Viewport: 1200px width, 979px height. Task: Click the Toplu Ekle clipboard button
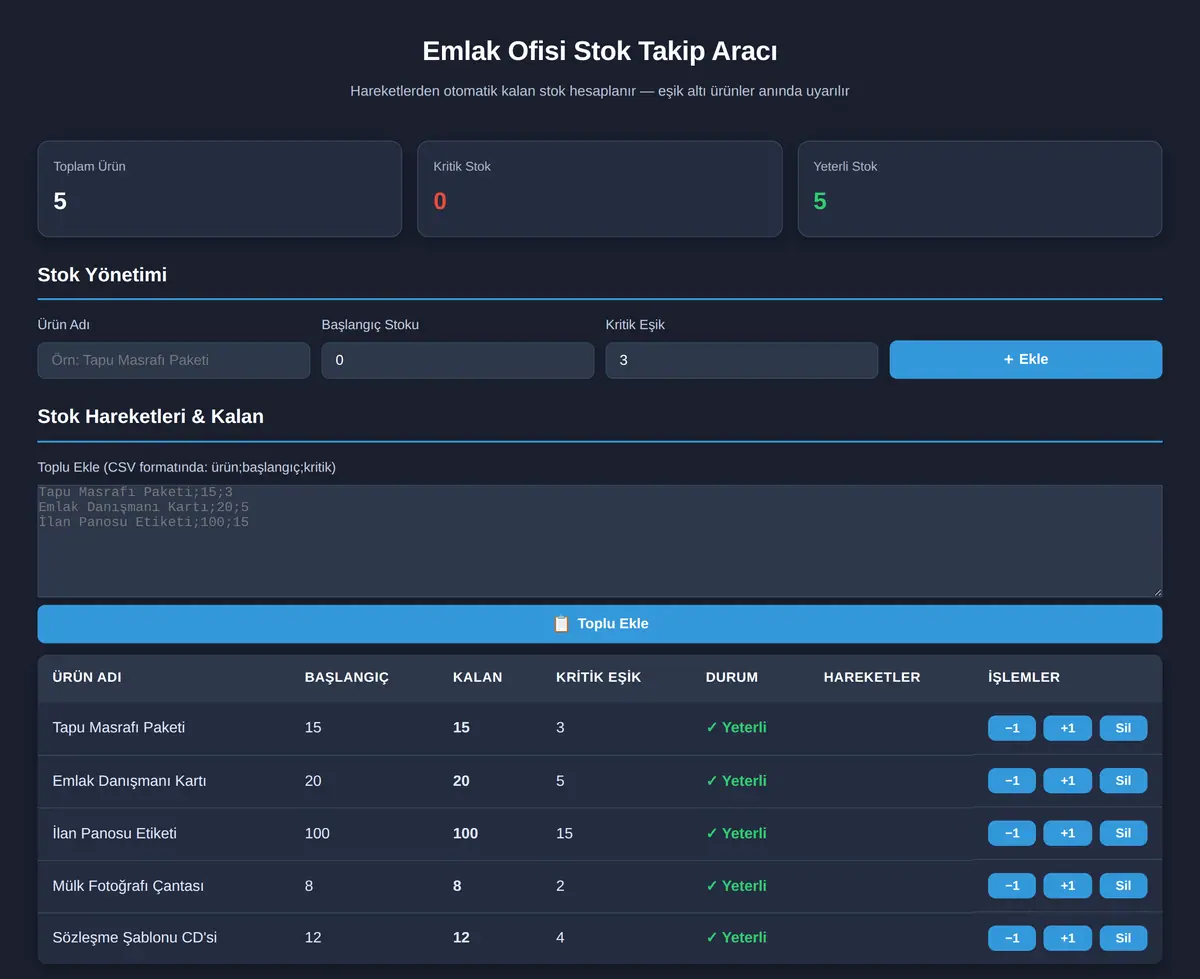pyautogui.click(x=600, y=623)
